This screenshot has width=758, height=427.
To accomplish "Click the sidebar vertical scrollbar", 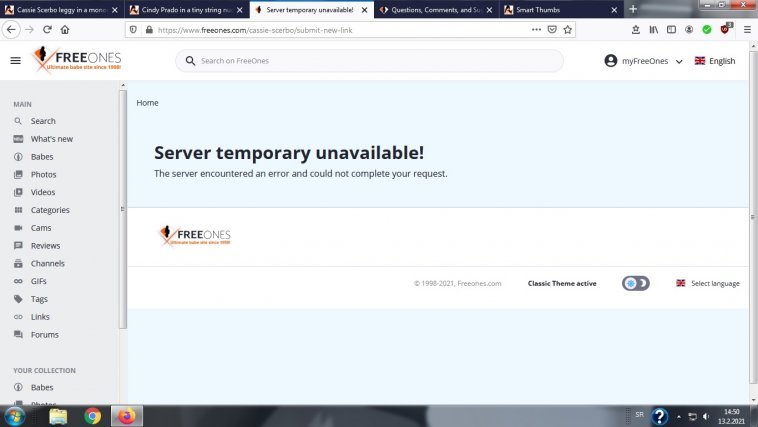I will [123, 208].
